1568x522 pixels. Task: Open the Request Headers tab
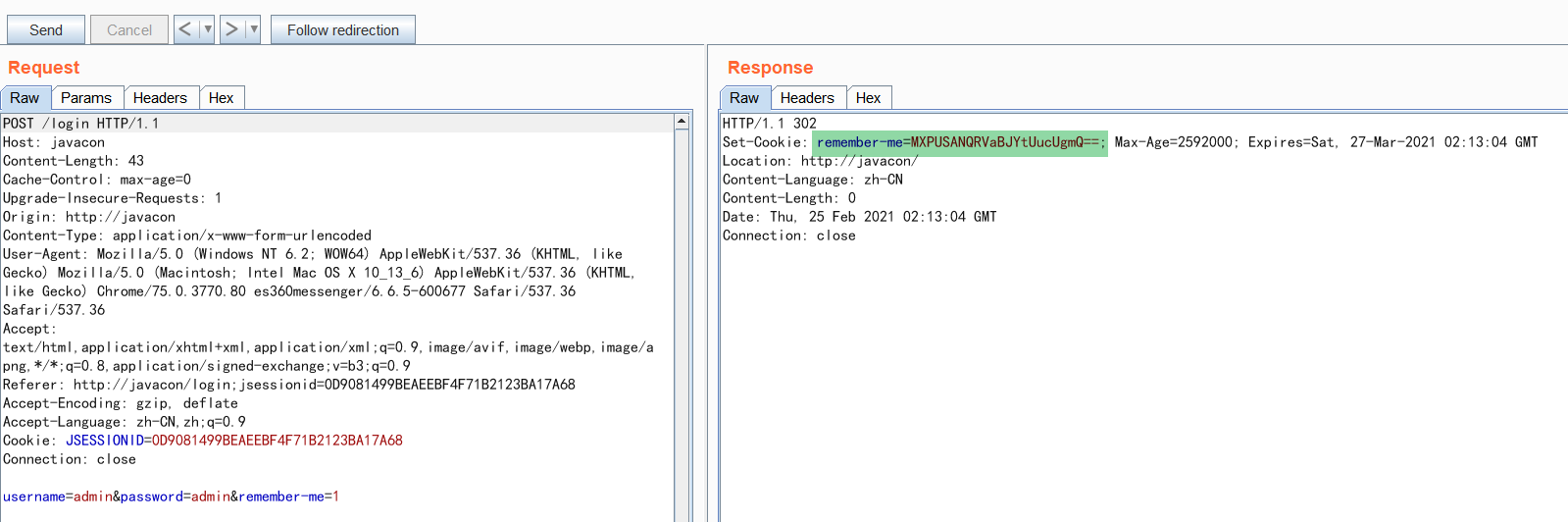tap(160, 98)
